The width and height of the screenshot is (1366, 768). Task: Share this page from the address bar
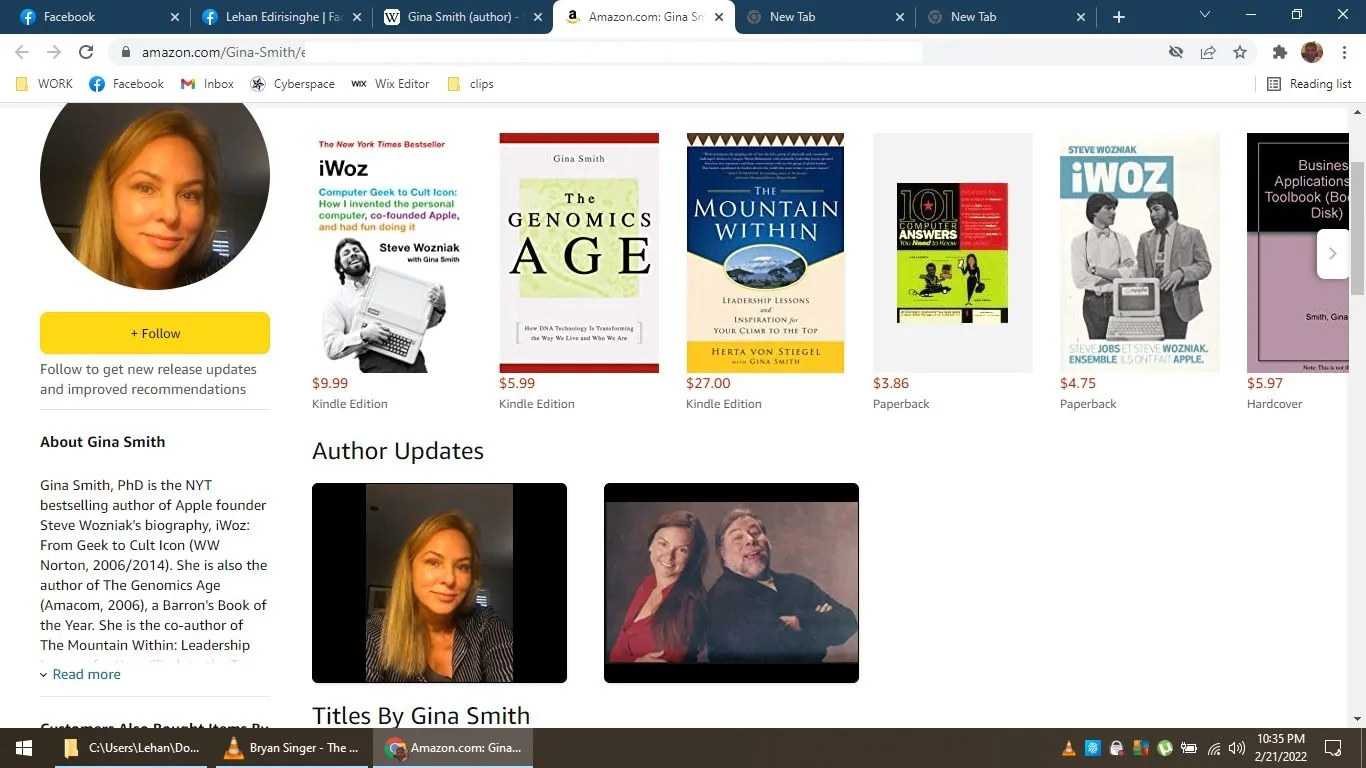coord(1208,52)
